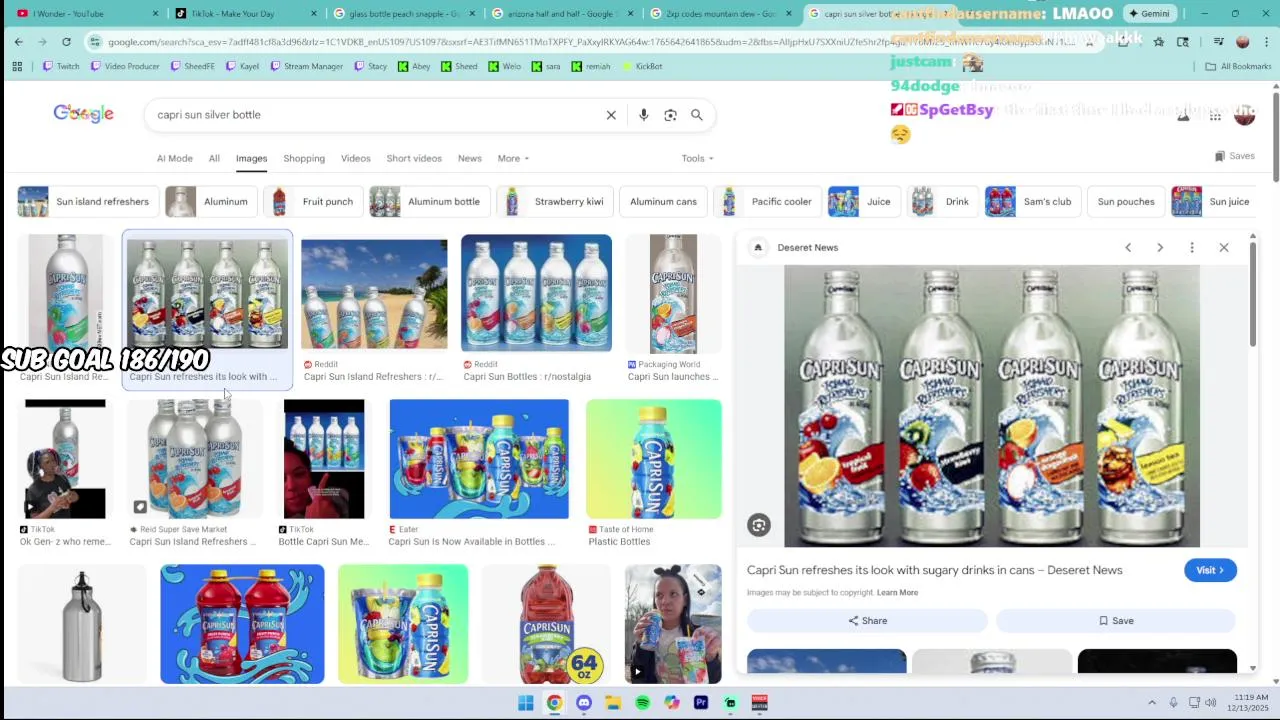Open File Explorer from the taskbar

point(613,703)
